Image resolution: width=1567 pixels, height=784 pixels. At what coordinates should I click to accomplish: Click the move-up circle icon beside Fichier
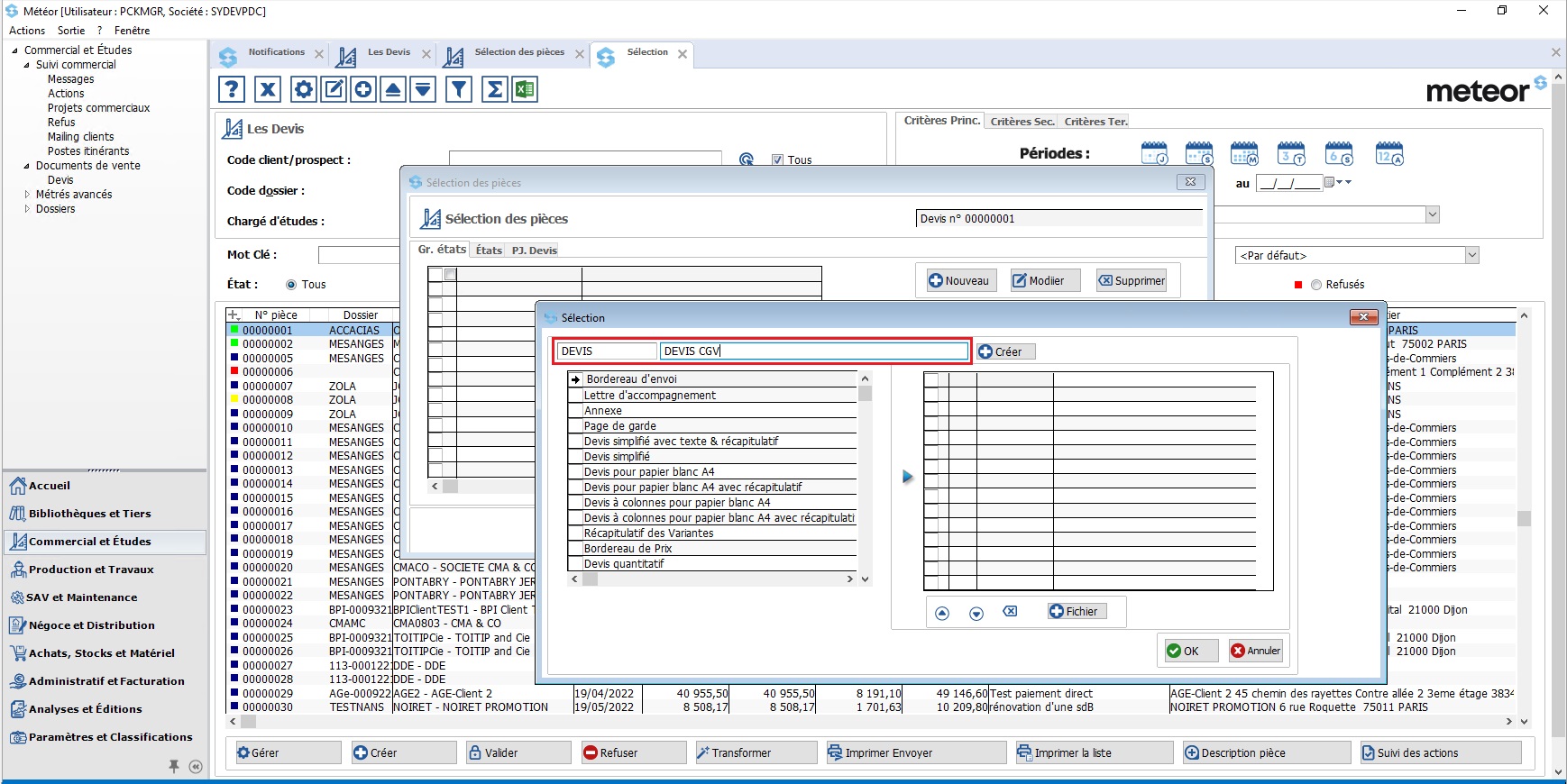942,613
